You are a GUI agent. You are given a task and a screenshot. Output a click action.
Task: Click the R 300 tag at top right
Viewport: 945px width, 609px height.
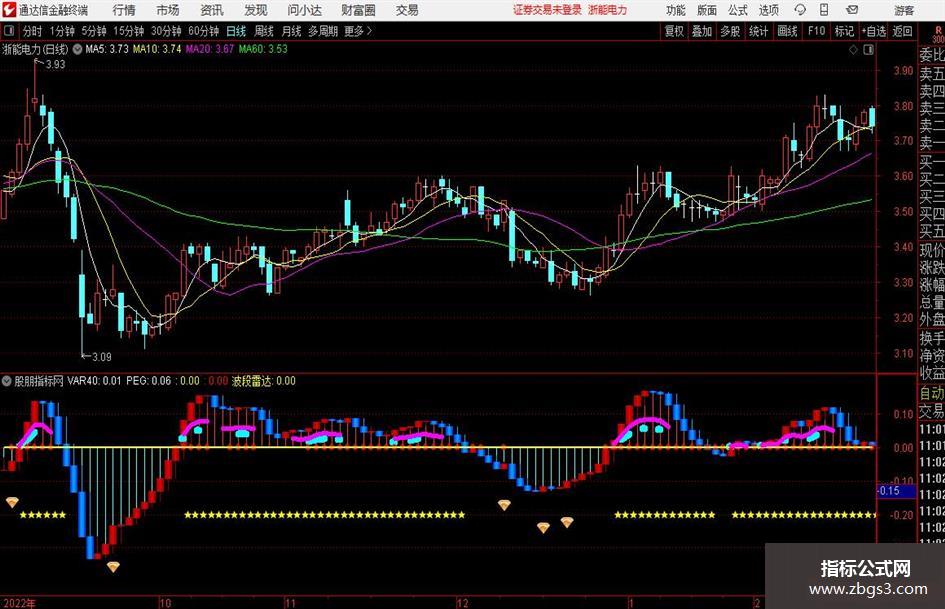click(938, 34)
